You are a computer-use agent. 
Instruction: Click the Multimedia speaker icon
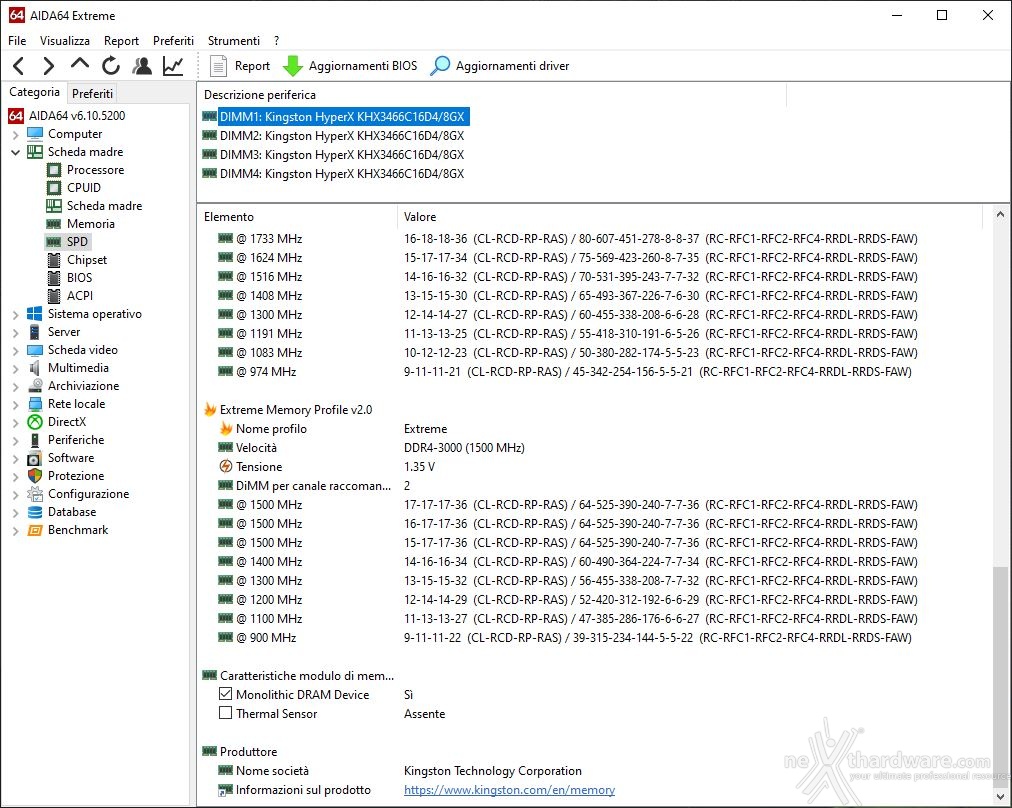tap(35, 368)
